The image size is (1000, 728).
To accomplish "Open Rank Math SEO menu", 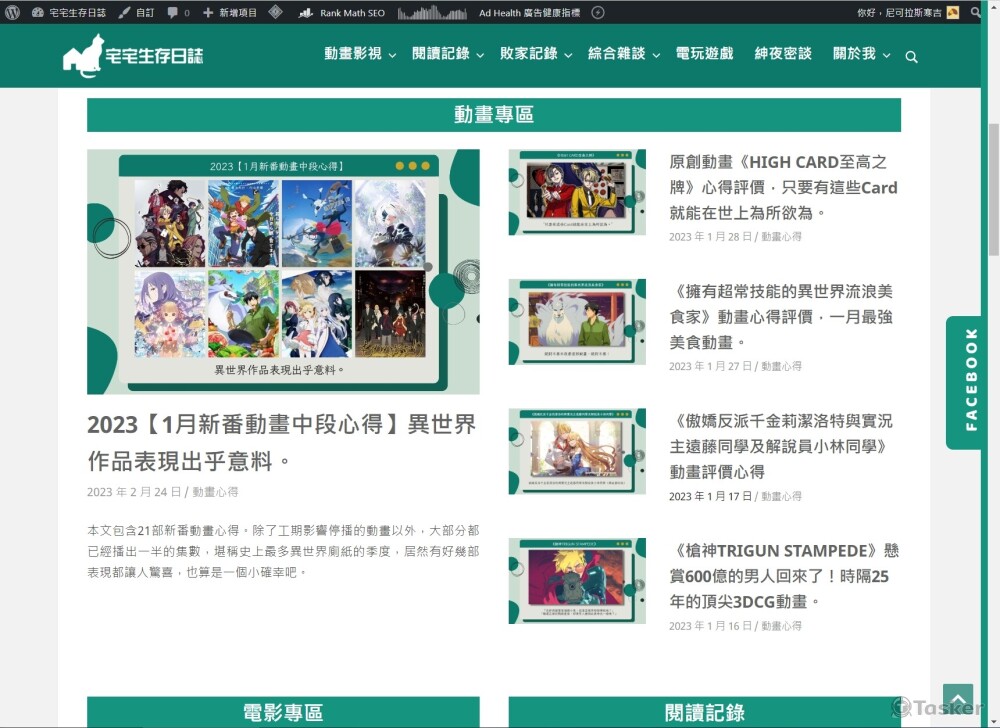I will [x=342, y=12].
